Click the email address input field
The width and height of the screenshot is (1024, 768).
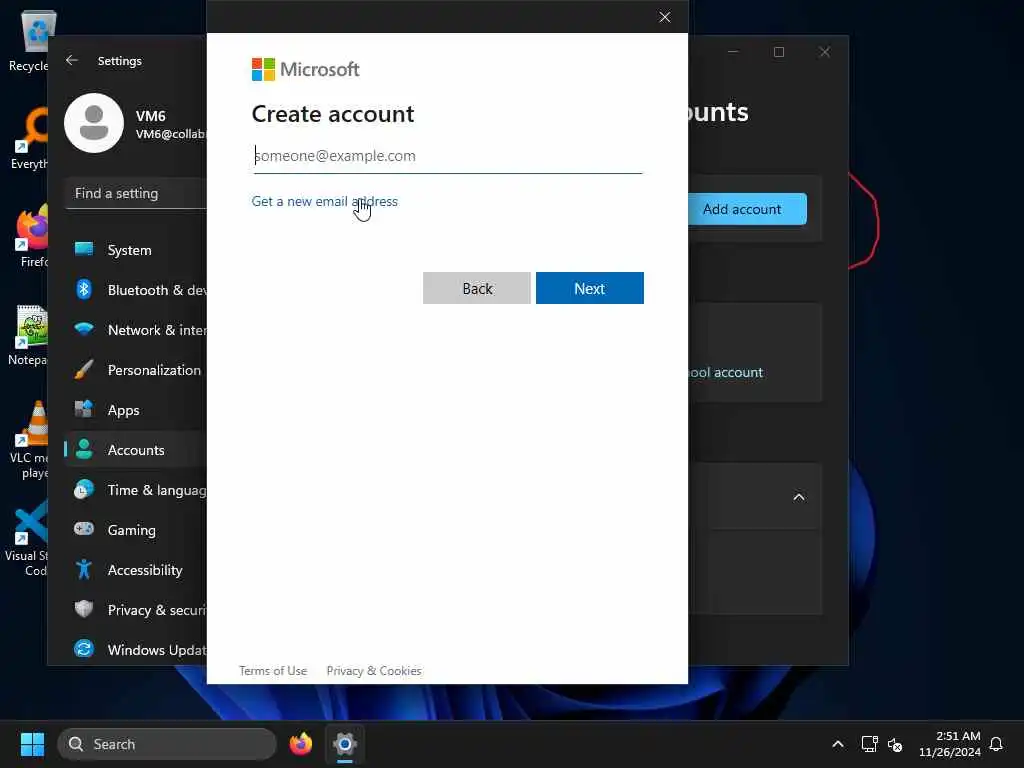(x=447, y=156)
